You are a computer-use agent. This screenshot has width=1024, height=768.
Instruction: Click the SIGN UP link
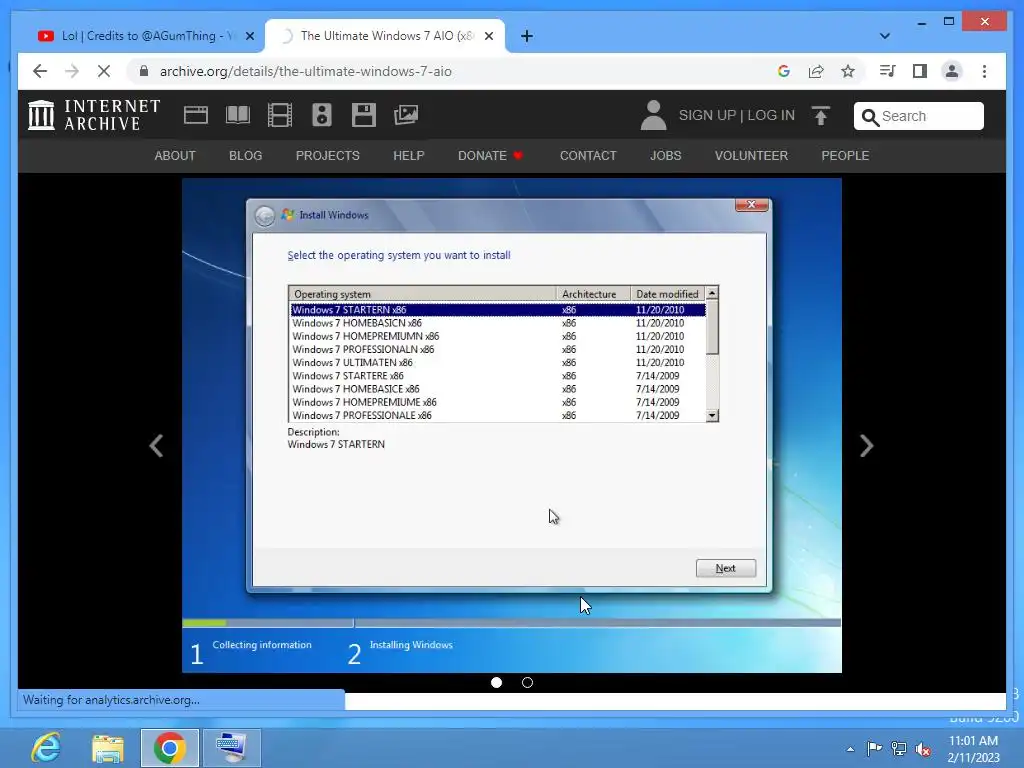[707, 115]
